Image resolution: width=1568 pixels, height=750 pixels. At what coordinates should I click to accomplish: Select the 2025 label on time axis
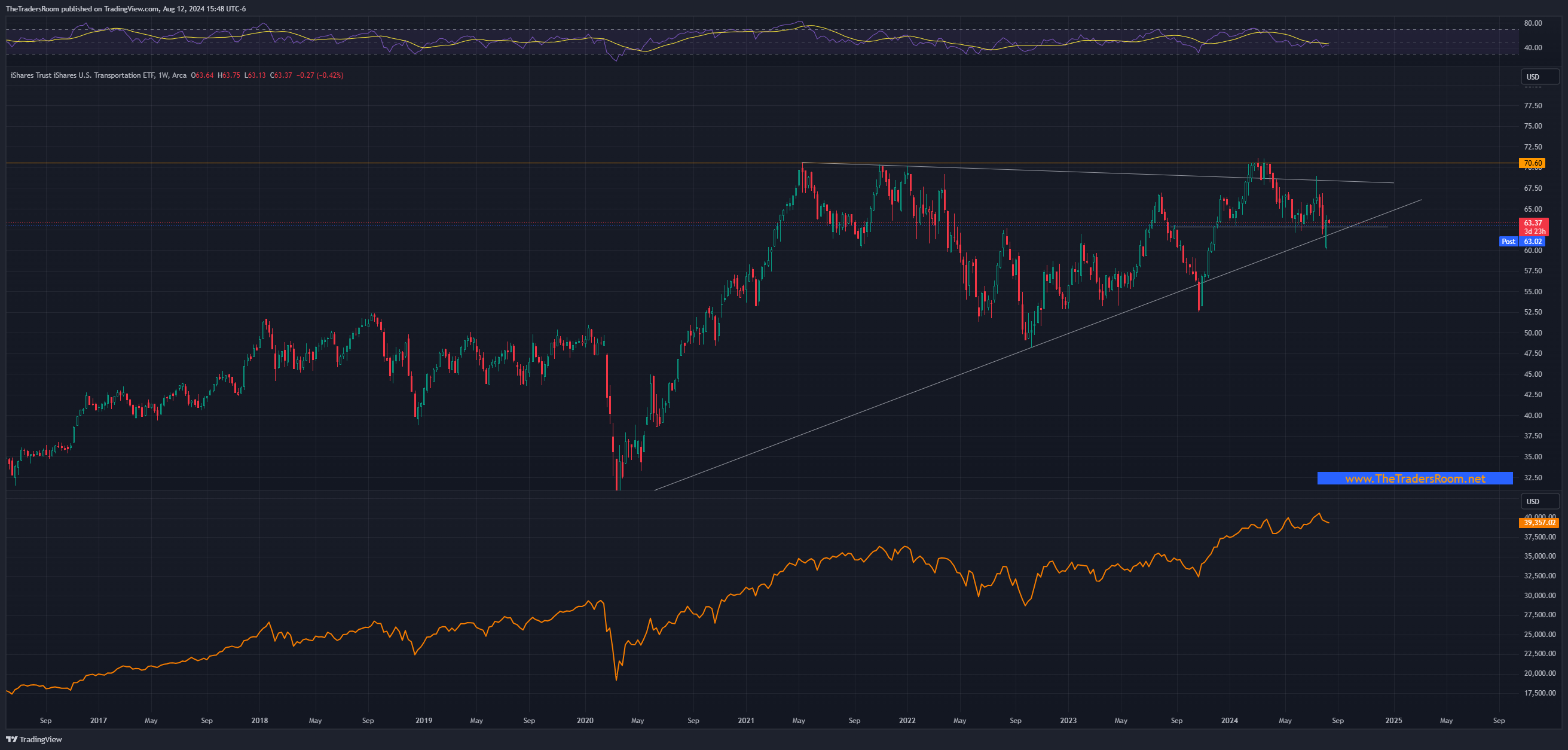pos(1393,720)
